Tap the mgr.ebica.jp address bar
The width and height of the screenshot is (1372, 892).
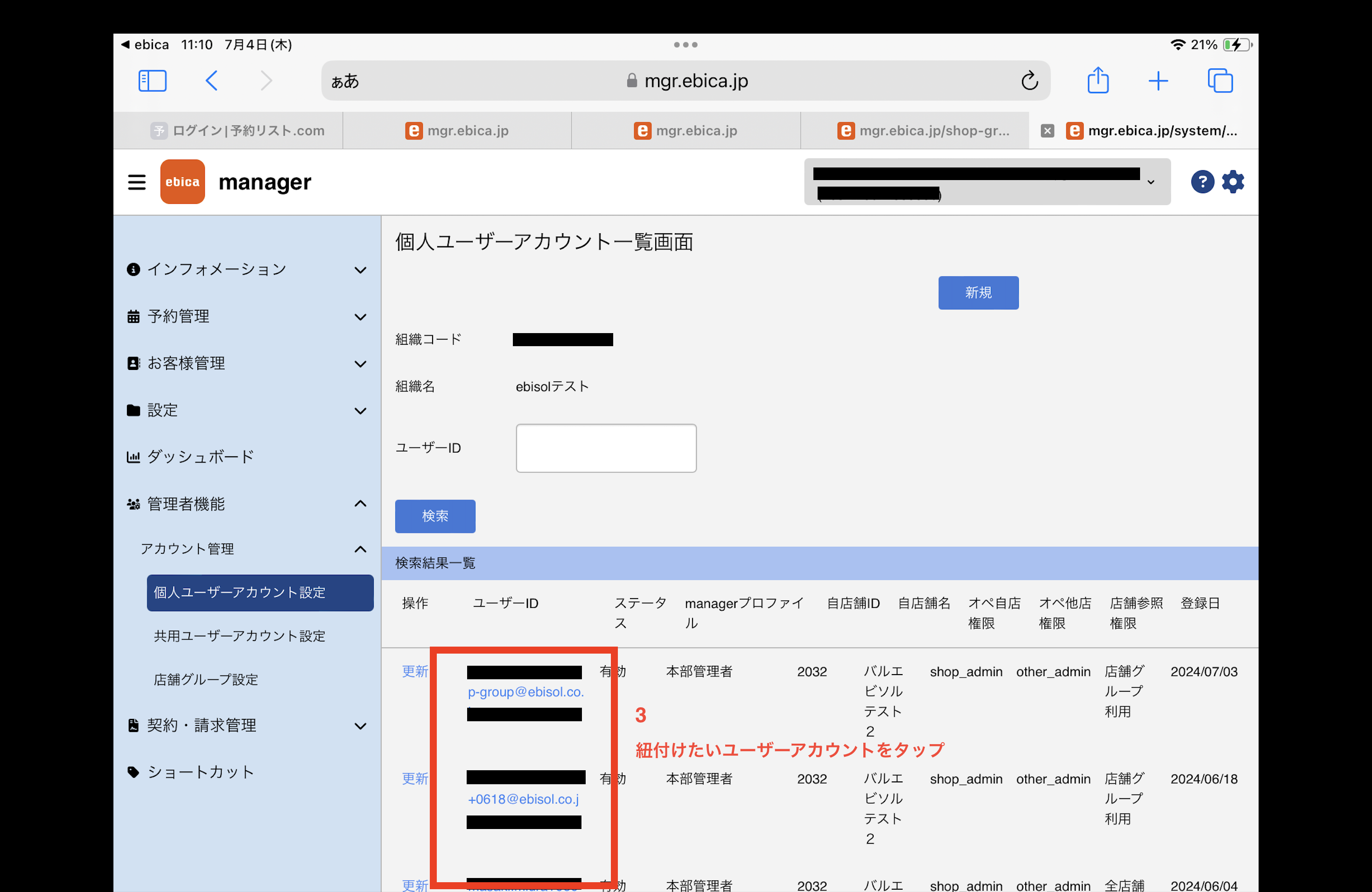(686, 81)
